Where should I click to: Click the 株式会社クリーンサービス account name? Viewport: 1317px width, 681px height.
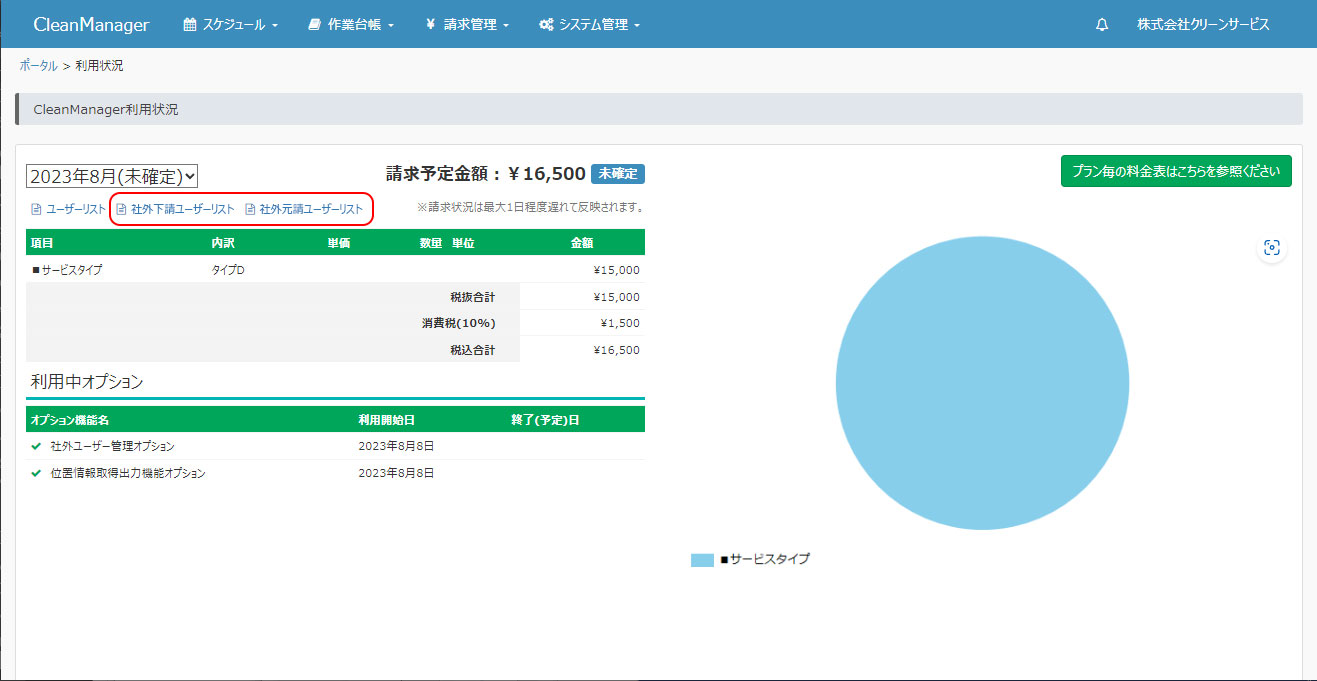click(1203, 25)
